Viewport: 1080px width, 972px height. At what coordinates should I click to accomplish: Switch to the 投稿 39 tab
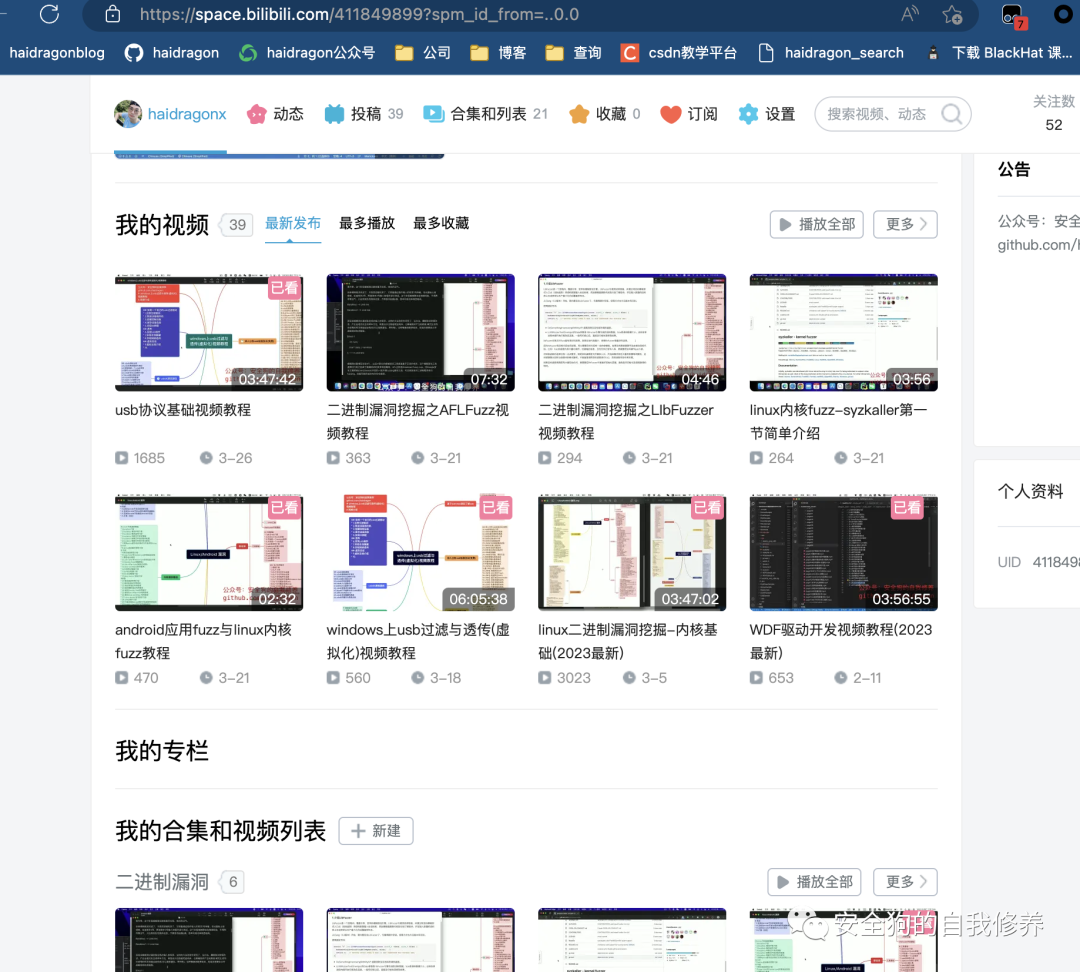[364, 114]
